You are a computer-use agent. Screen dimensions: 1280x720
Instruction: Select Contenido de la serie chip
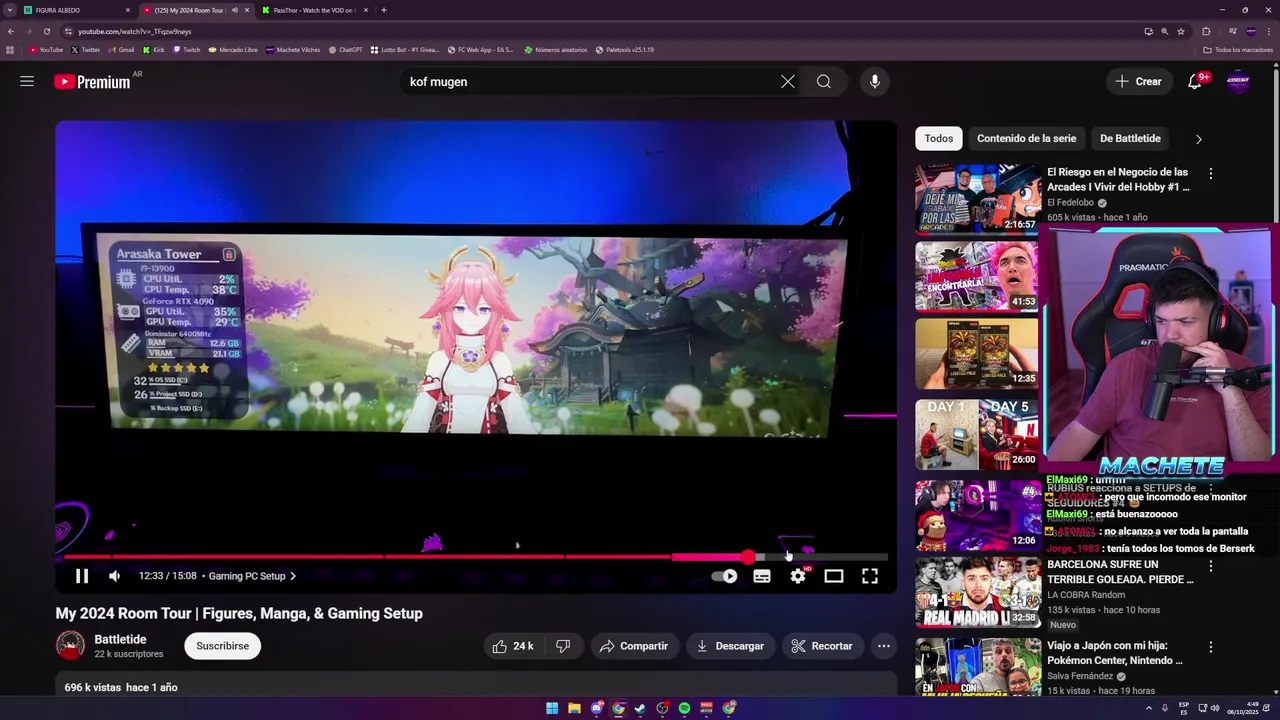click(x=1027, y=139)
